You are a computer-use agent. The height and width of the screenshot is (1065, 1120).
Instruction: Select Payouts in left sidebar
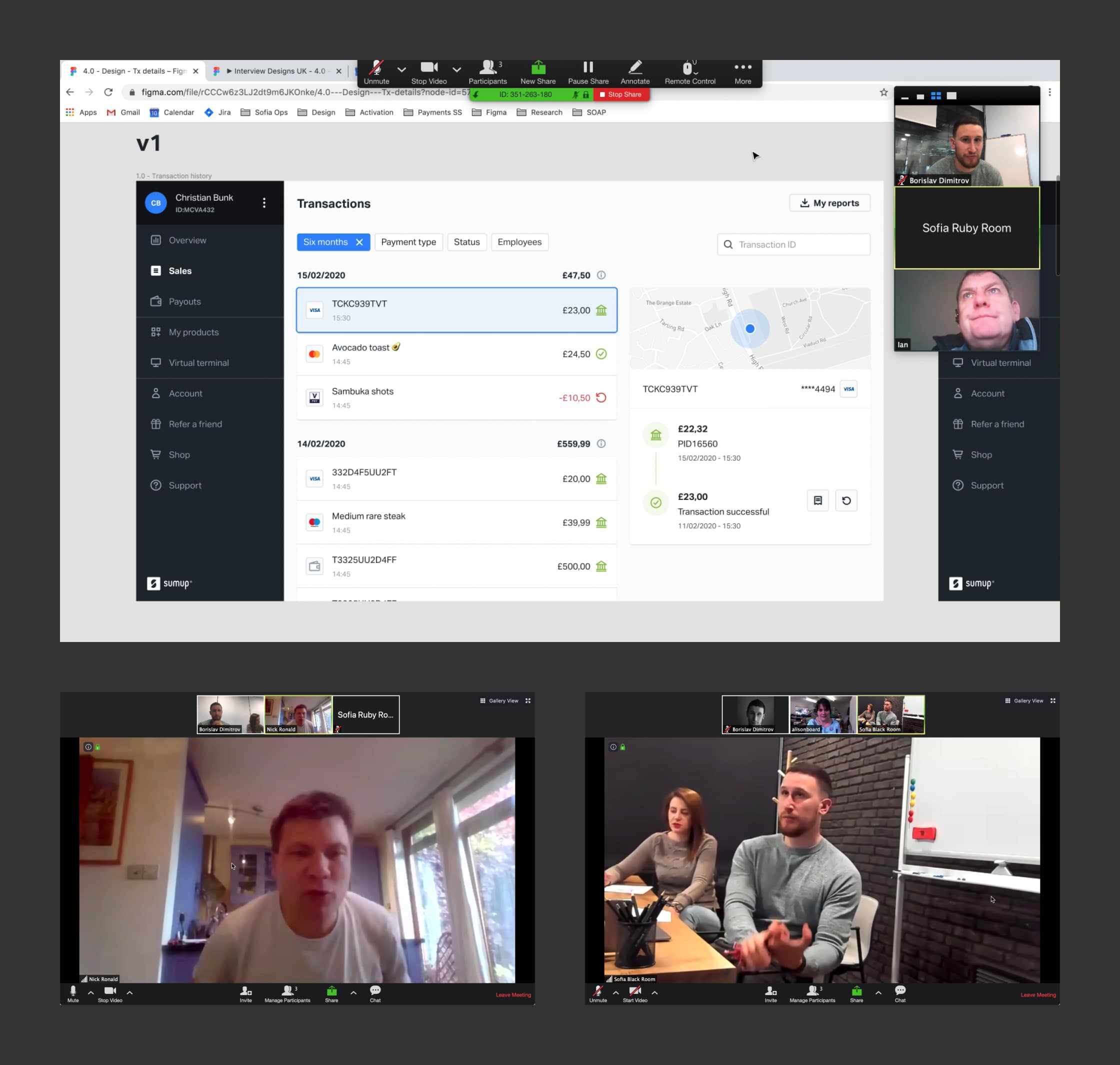[x=184, y=301]
